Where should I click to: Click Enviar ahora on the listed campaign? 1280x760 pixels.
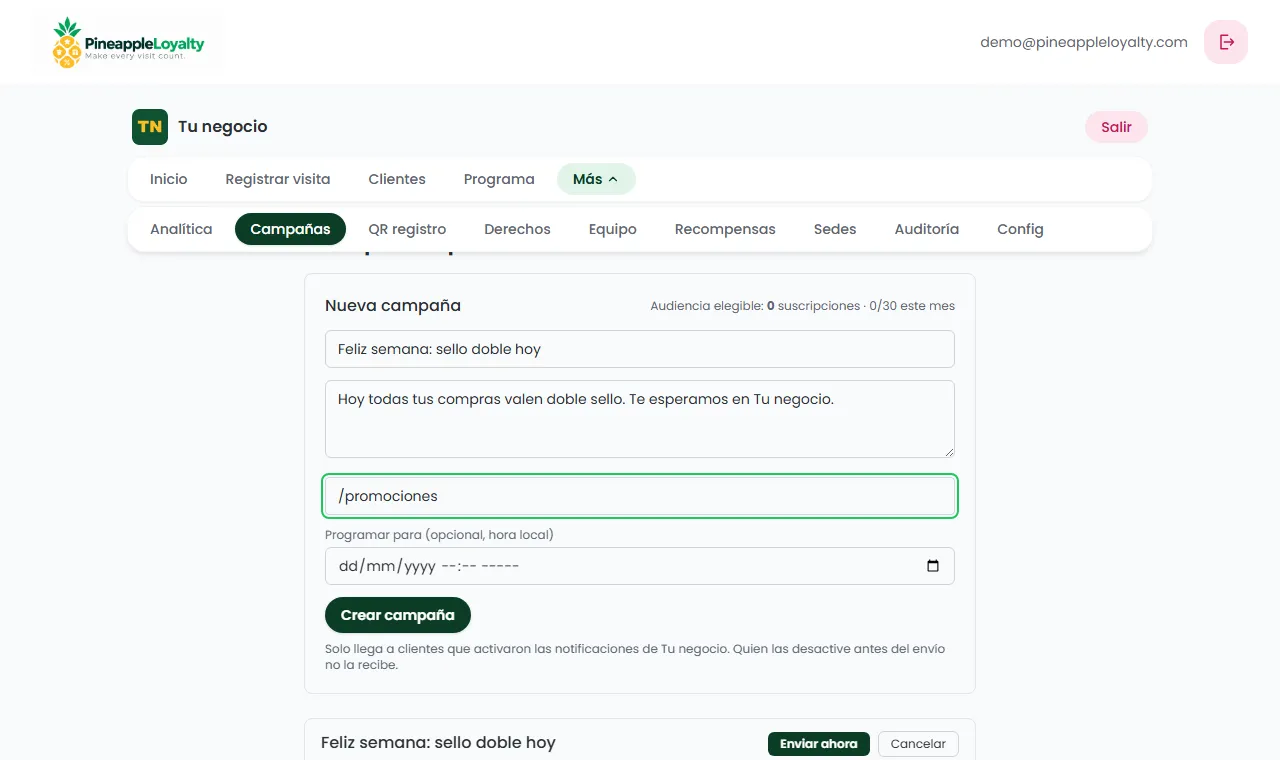tap(819, 744)
